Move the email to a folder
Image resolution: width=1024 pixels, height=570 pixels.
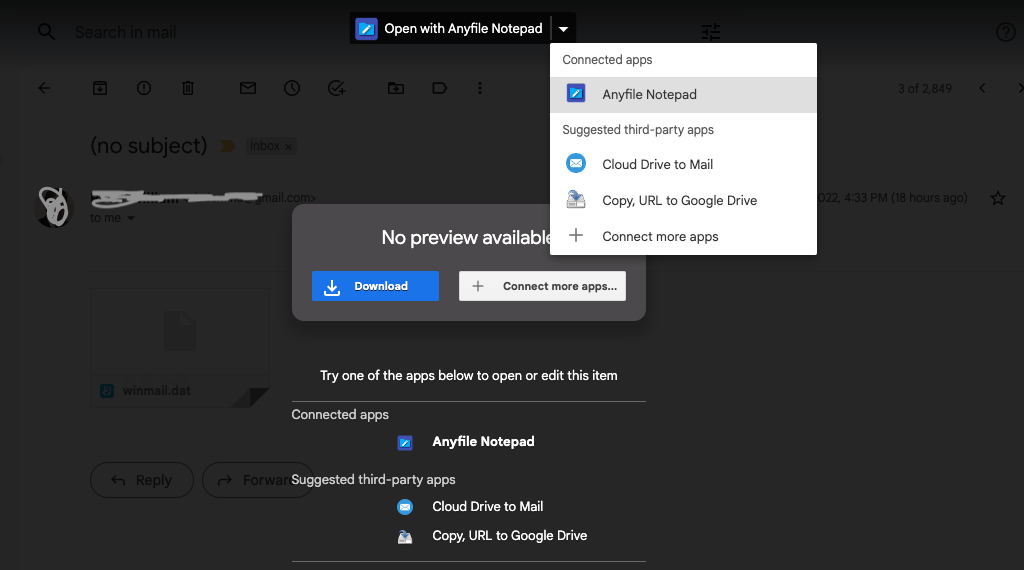(x=396, y=88)
